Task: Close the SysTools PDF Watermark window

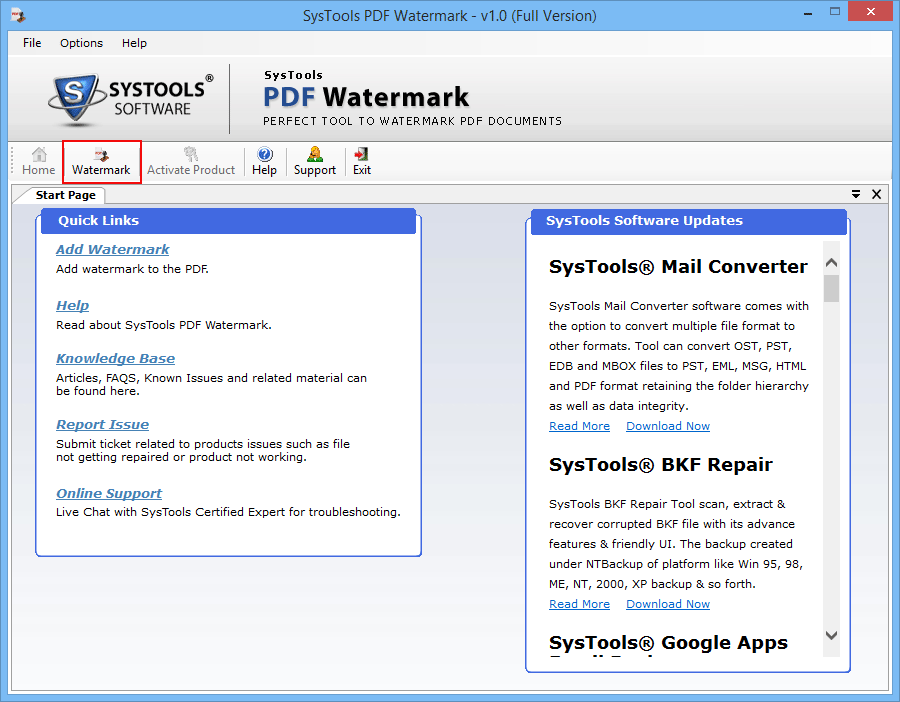Action: click(871, 11)
